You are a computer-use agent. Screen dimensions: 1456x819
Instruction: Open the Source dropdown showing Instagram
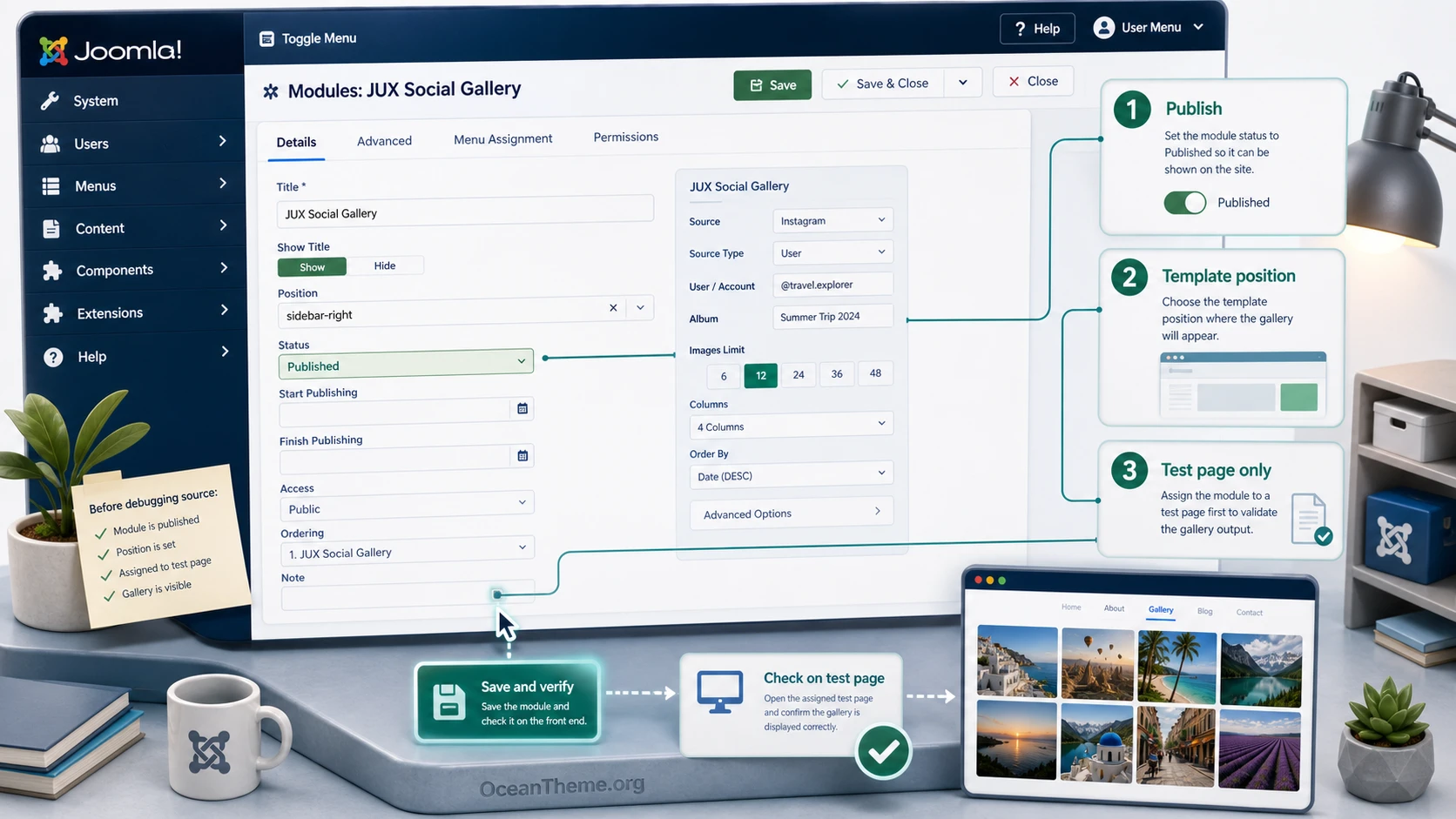click(833, 220)
